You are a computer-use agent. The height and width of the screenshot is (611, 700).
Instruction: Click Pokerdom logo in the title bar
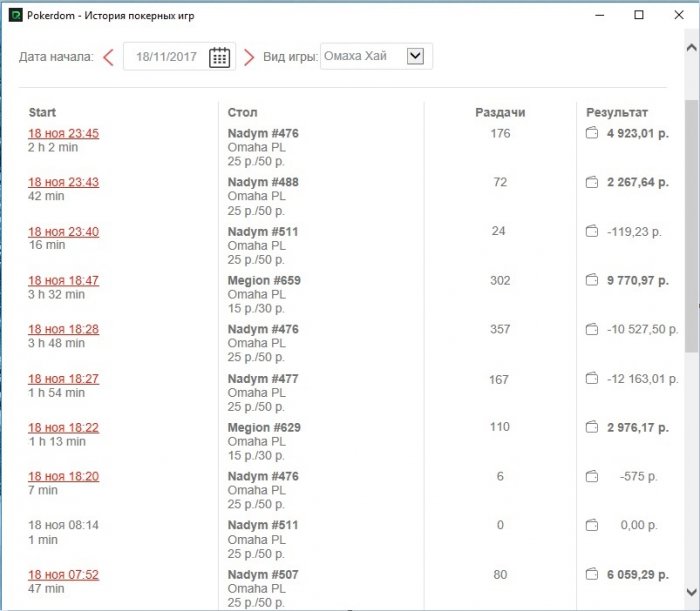pos(15,15)
